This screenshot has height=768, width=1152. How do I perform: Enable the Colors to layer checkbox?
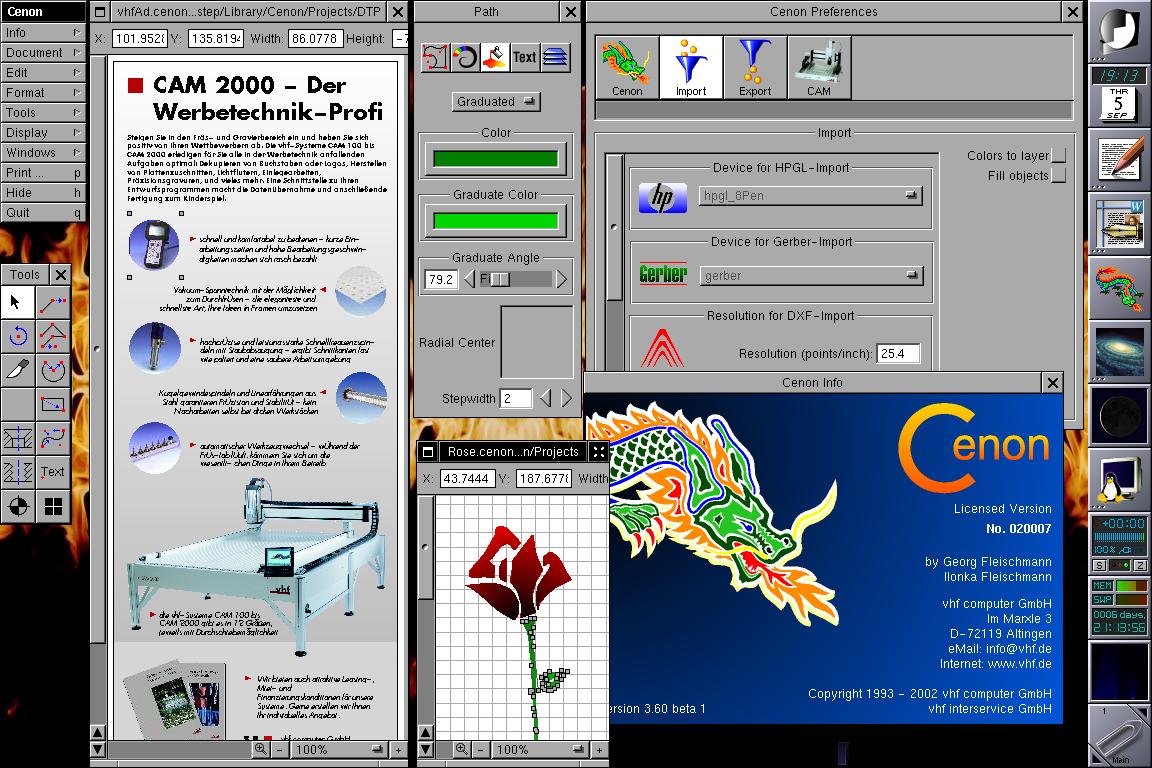coord(1058,156)
